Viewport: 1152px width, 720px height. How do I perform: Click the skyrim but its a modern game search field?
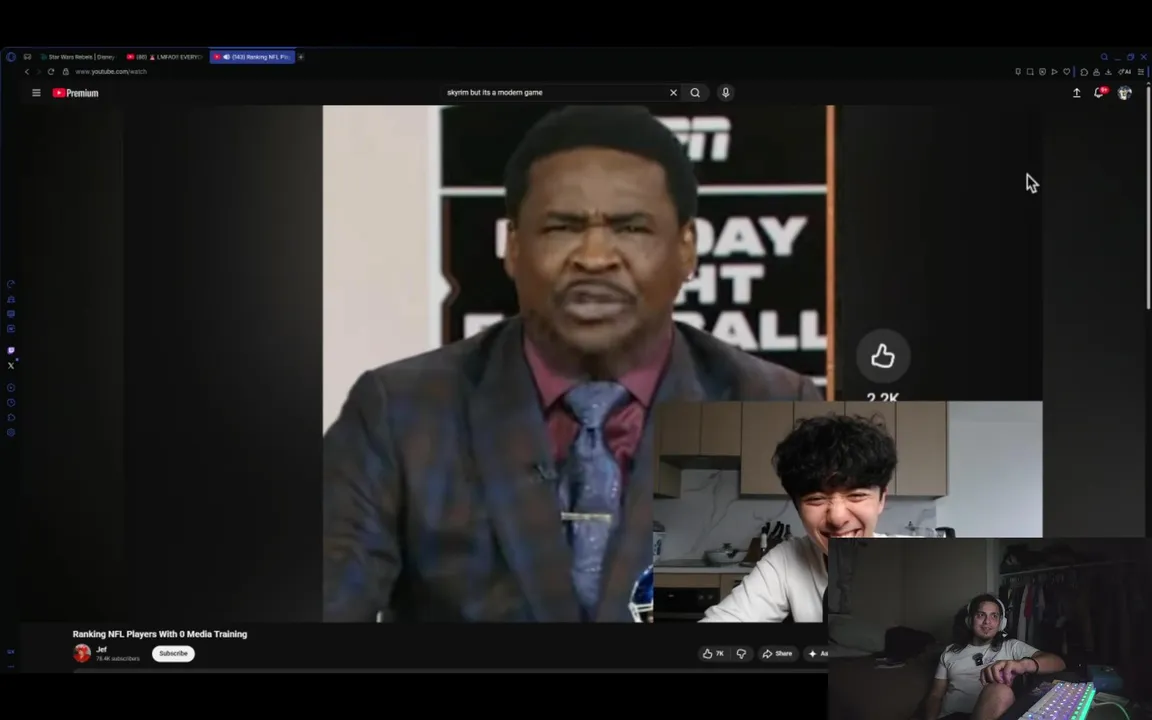555,93
